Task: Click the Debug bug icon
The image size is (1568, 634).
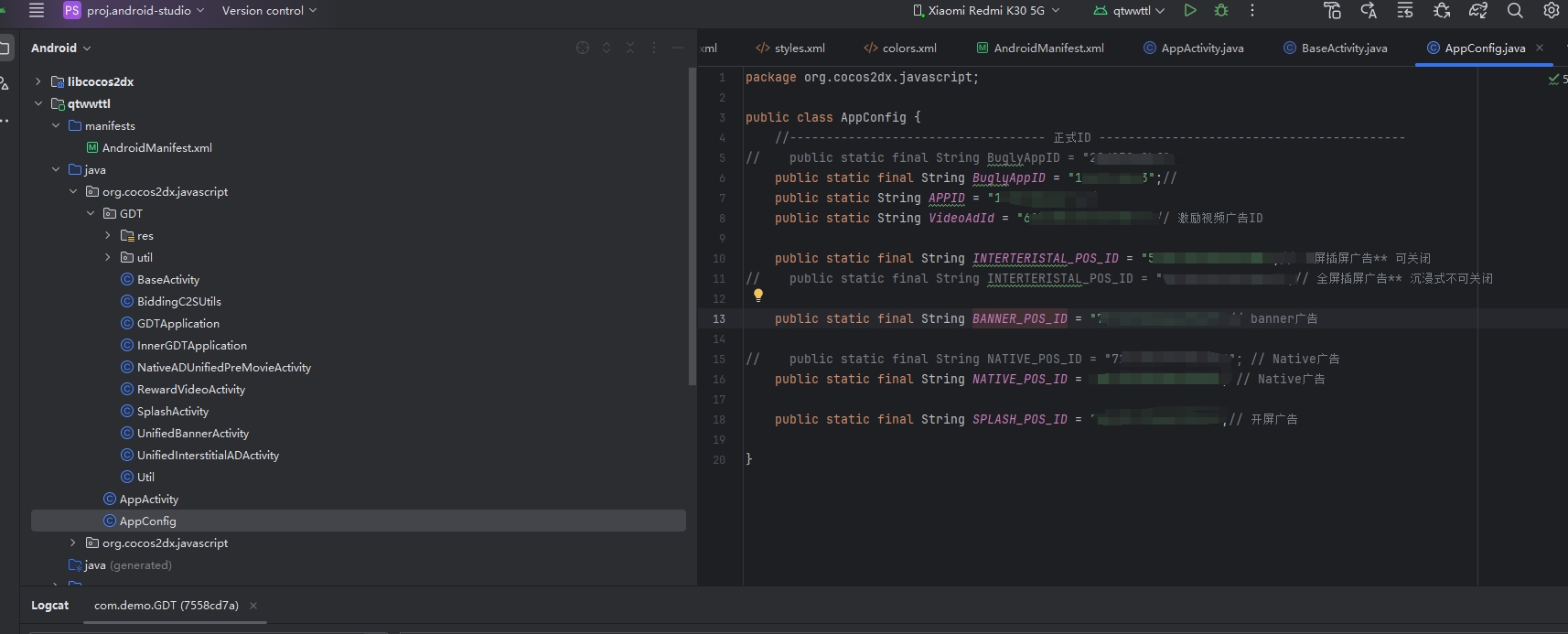Action: 1221,11
